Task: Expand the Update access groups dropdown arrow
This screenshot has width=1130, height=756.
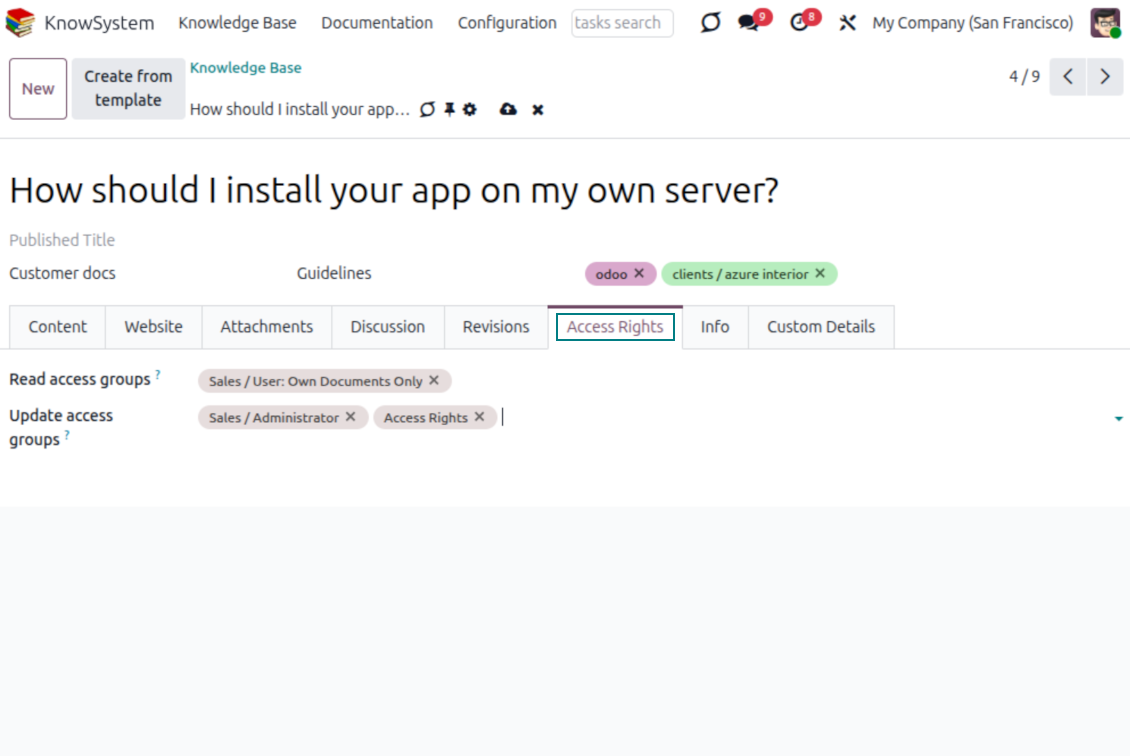Action: [x=1118, y=419]
